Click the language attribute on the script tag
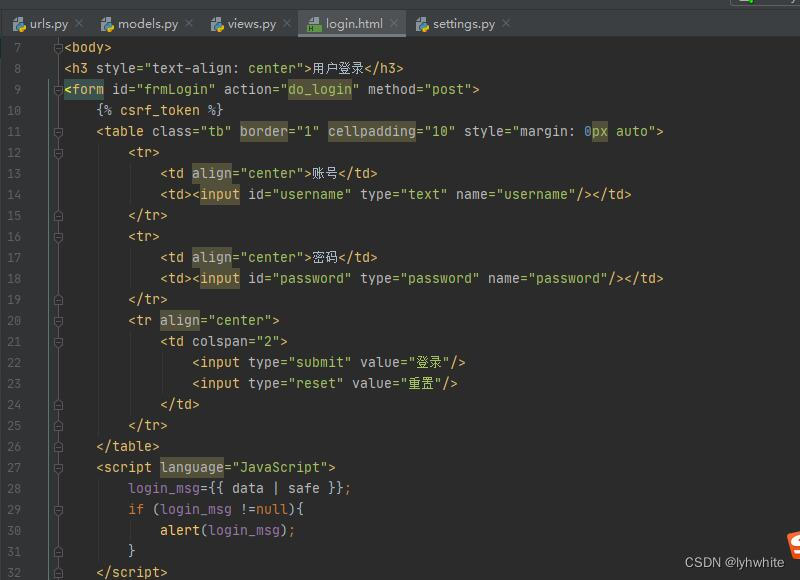This screenshot has width=800, height=580. click(x=192, y=467)
